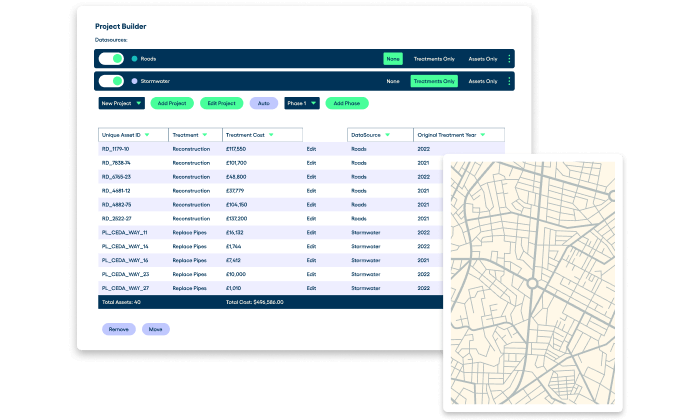Open the Phase 1 dropdown

click(x=302, y=103)
